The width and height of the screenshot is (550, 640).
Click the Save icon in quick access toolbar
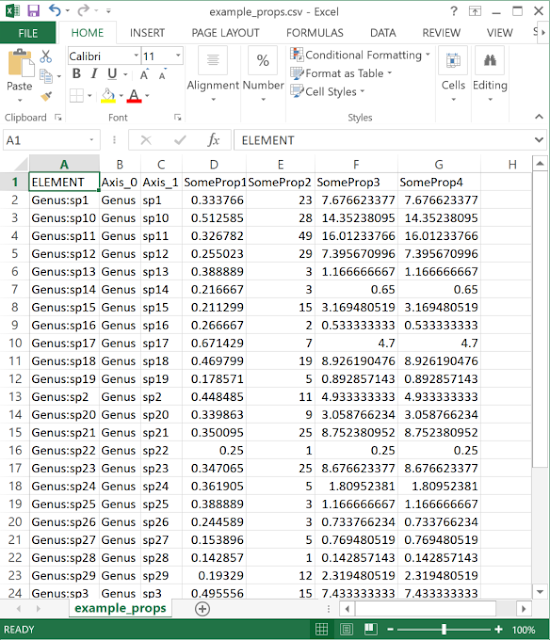[x=33, y=11]
